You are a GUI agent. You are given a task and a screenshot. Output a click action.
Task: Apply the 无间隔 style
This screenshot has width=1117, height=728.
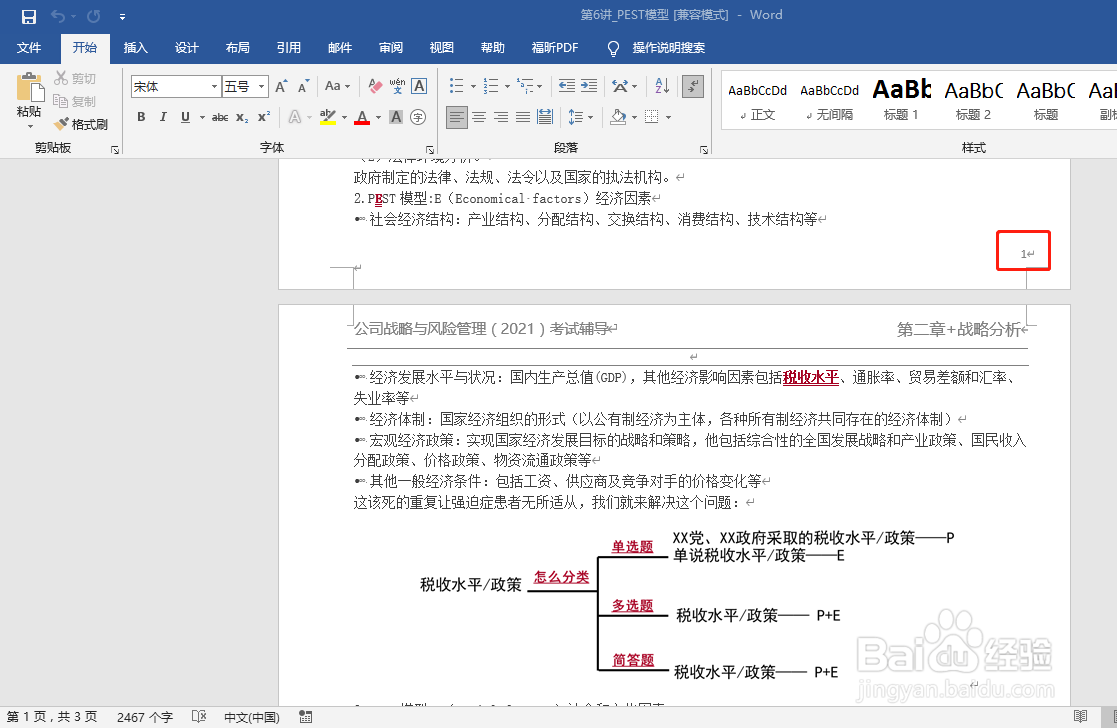tap(829, 100)
